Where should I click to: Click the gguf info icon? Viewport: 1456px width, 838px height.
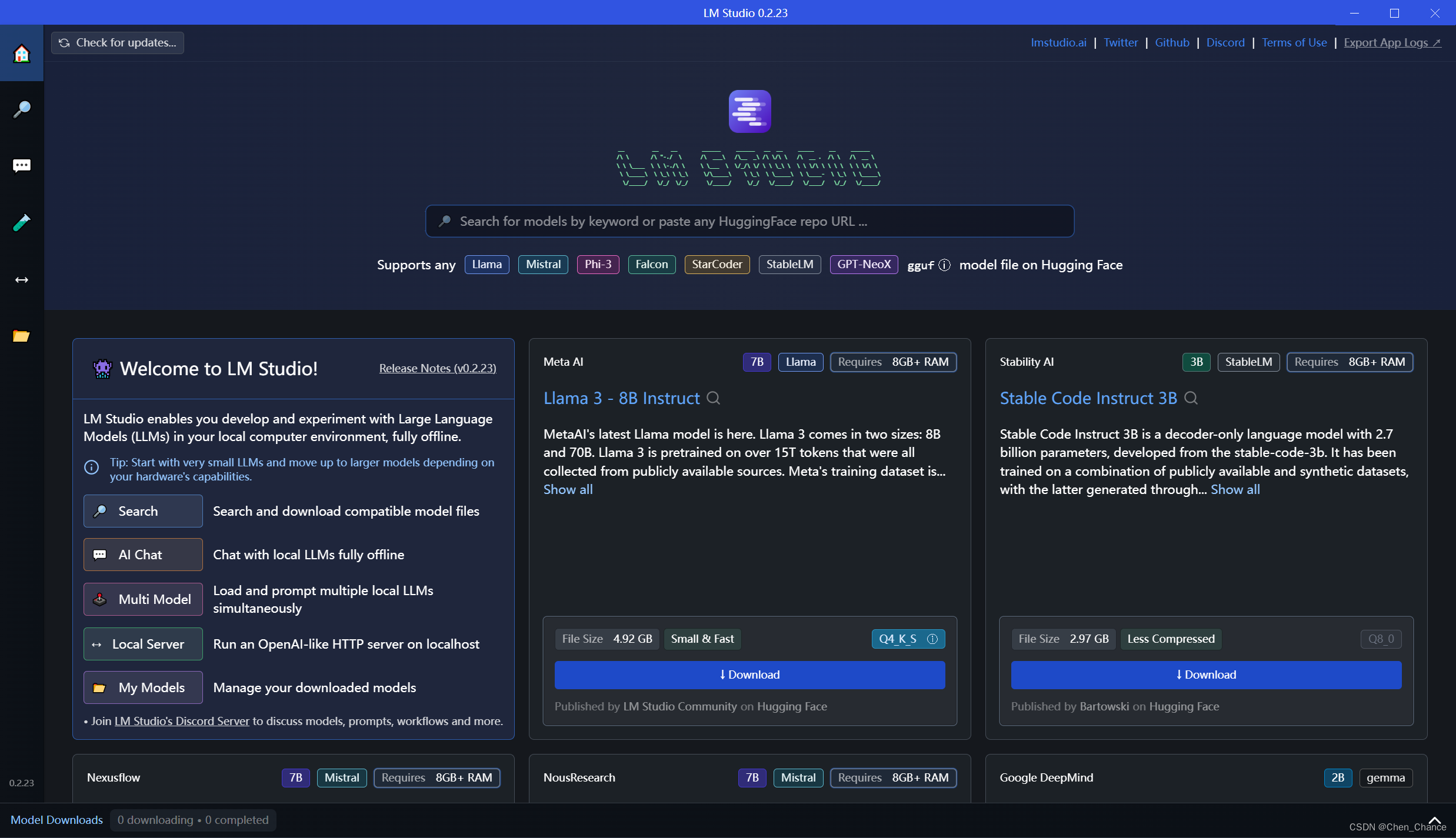pyautogui.click(x=944, y=265)
